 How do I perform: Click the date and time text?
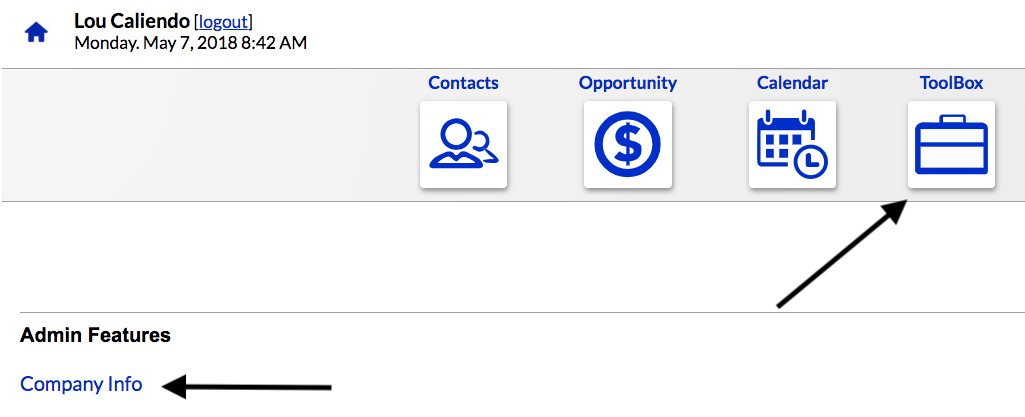click(190, 43)
